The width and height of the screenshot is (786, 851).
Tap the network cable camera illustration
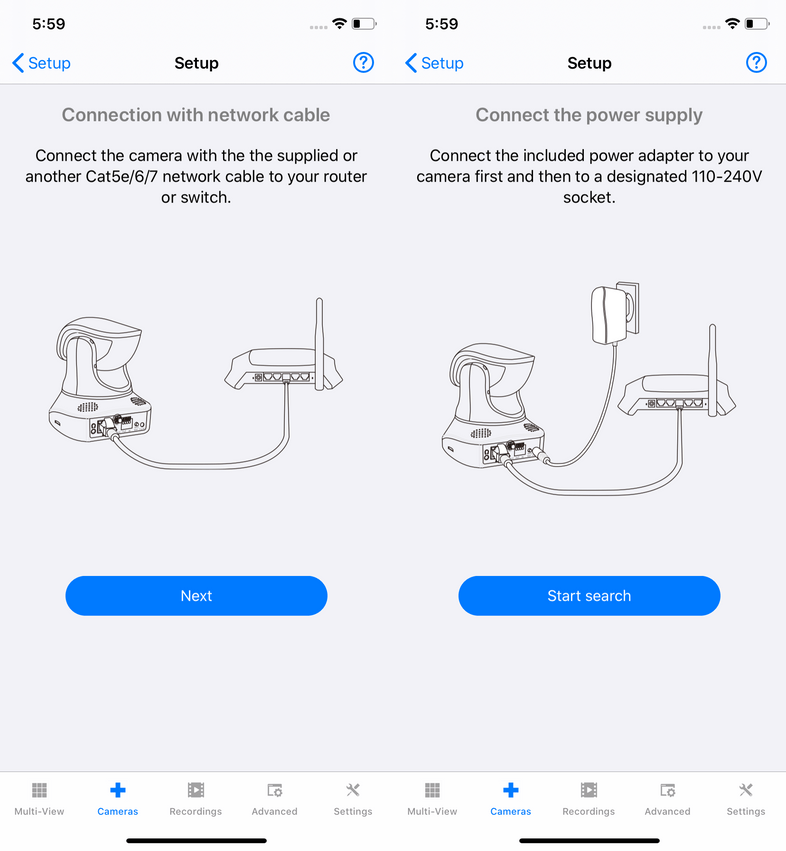pyautogui.click(x=196, y=384)
